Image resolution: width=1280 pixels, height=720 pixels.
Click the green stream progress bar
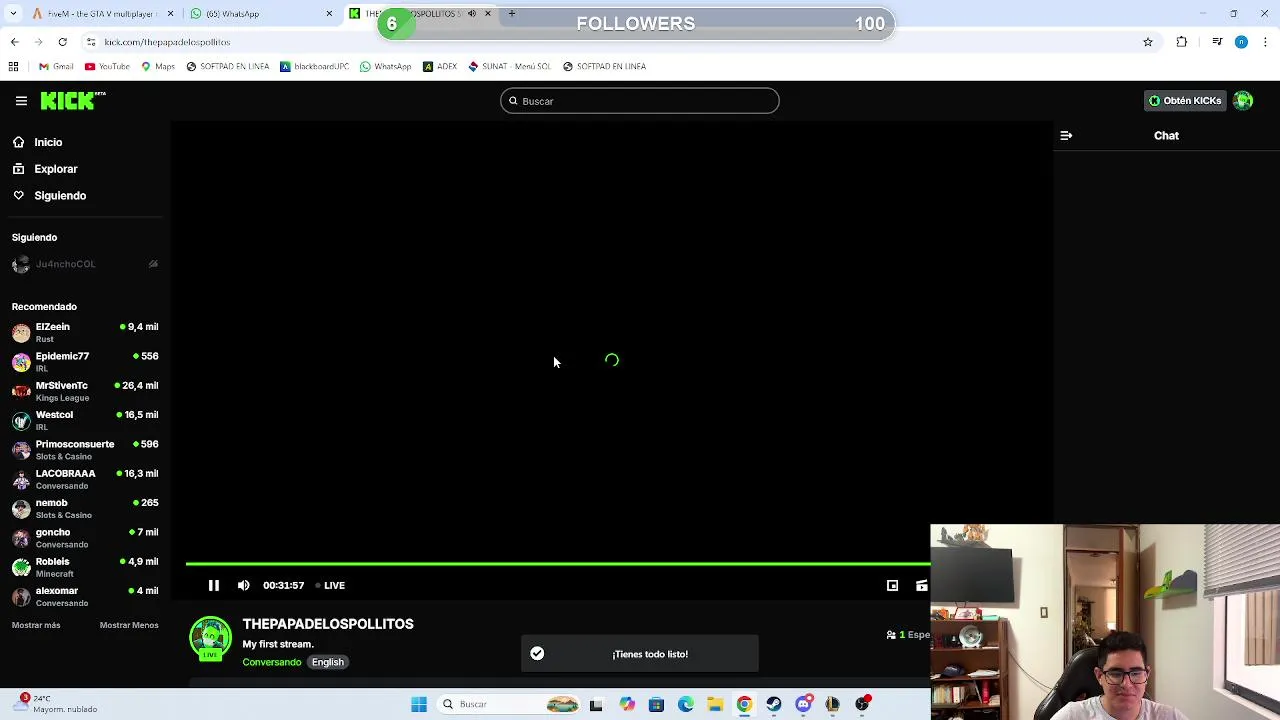coord(558,564)
